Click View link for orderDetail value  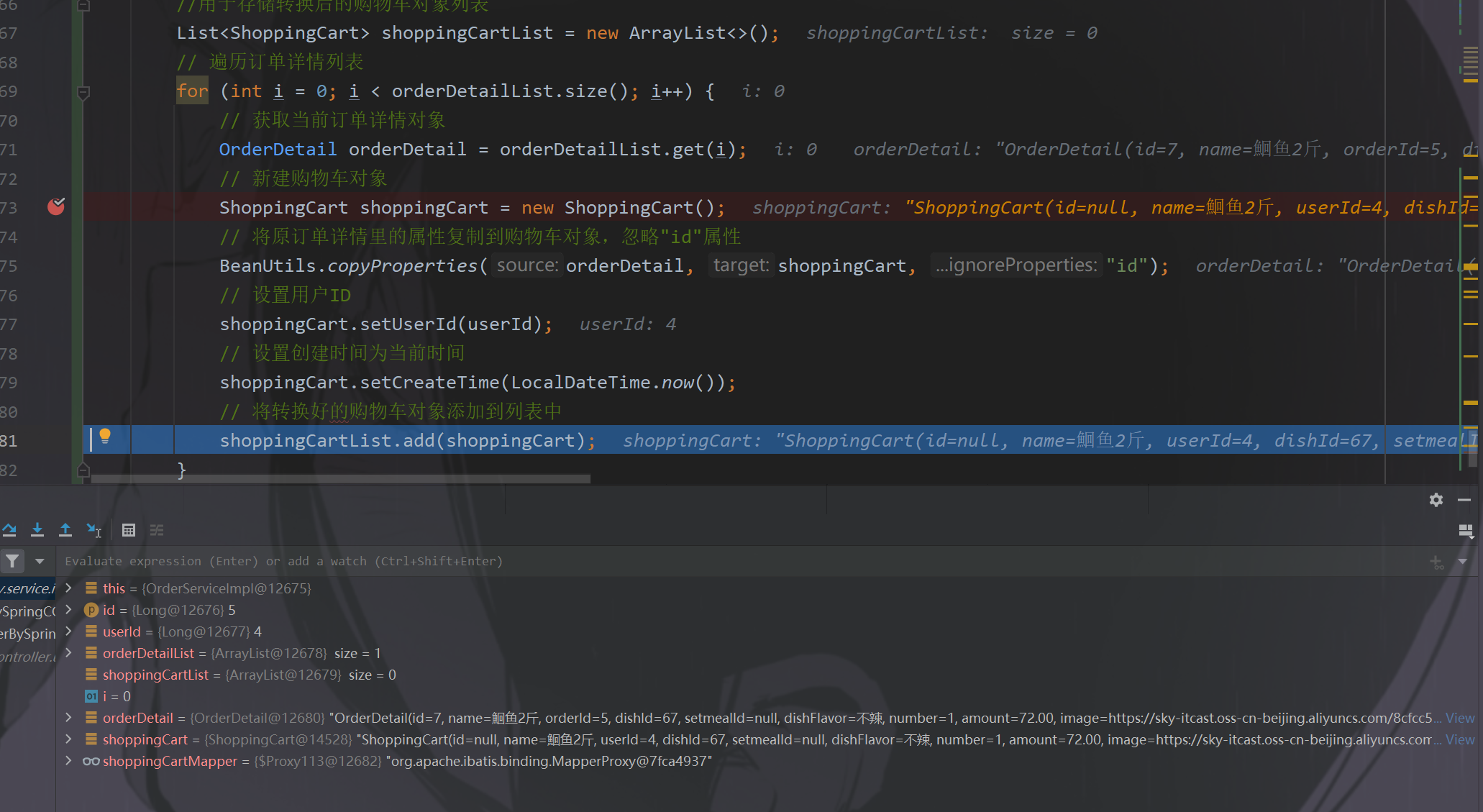tap(1459, 718)
